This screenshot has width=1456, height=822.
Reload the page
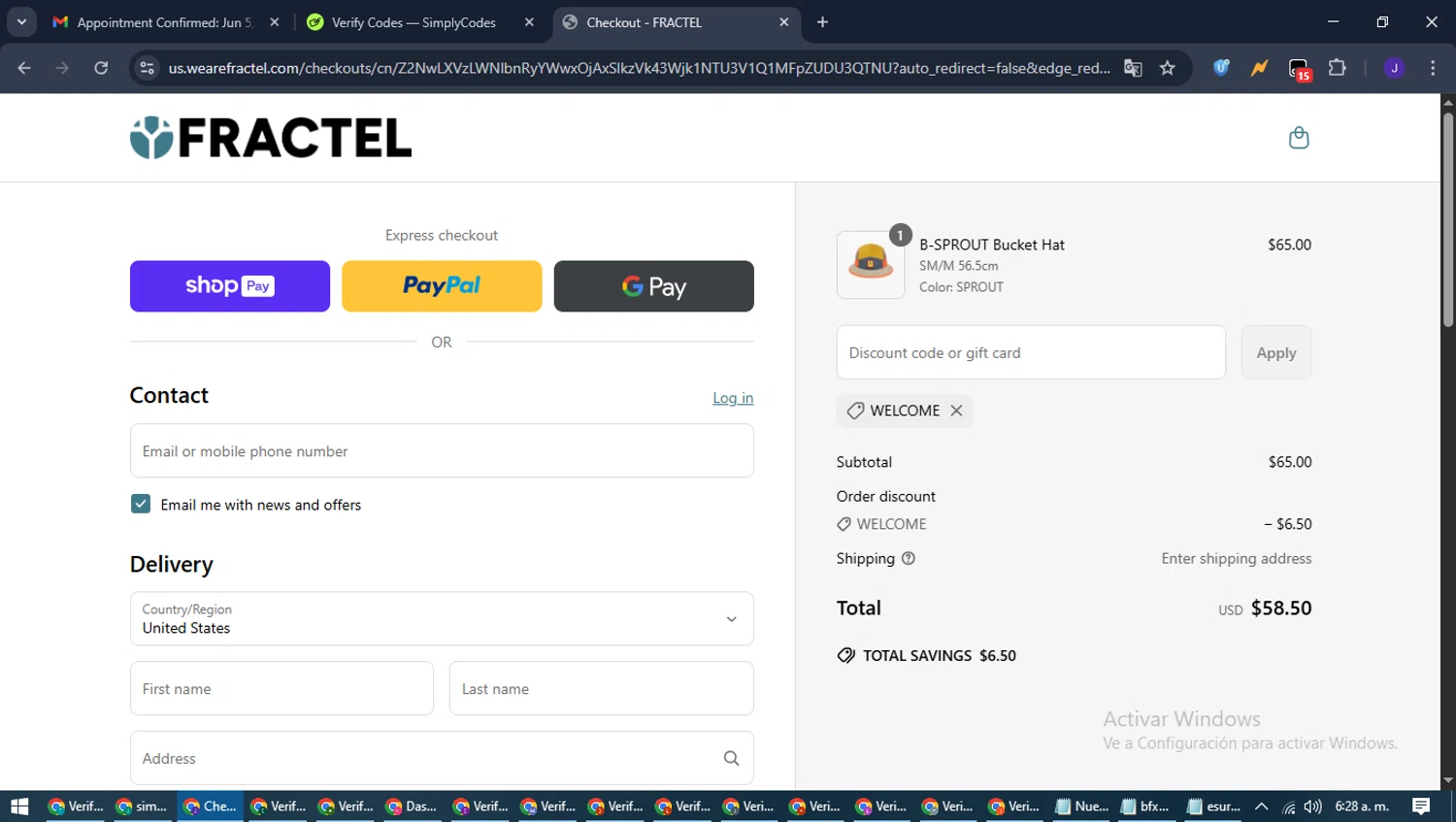(101, 68)
